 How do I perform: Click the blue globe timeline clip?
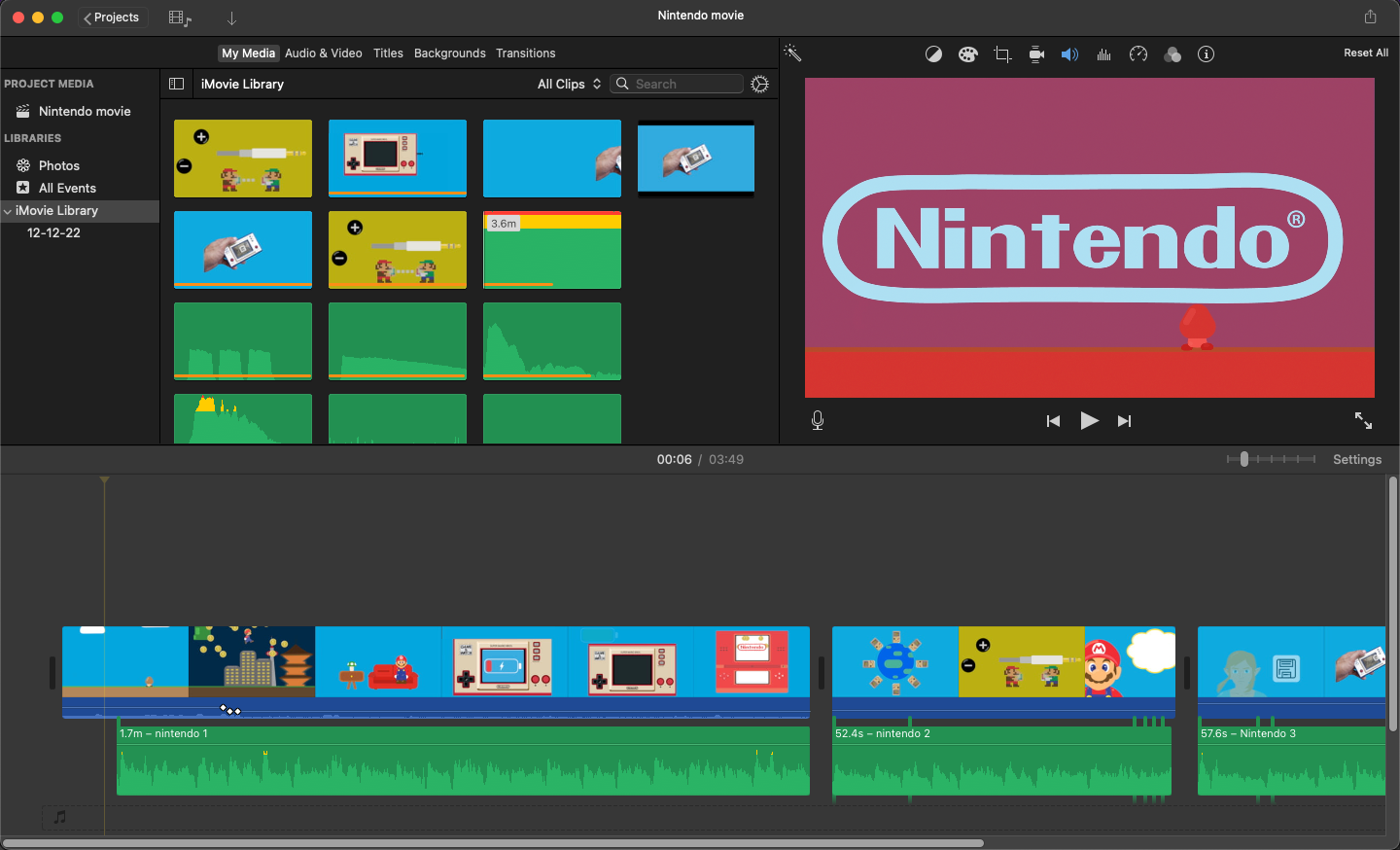[895, 661]
